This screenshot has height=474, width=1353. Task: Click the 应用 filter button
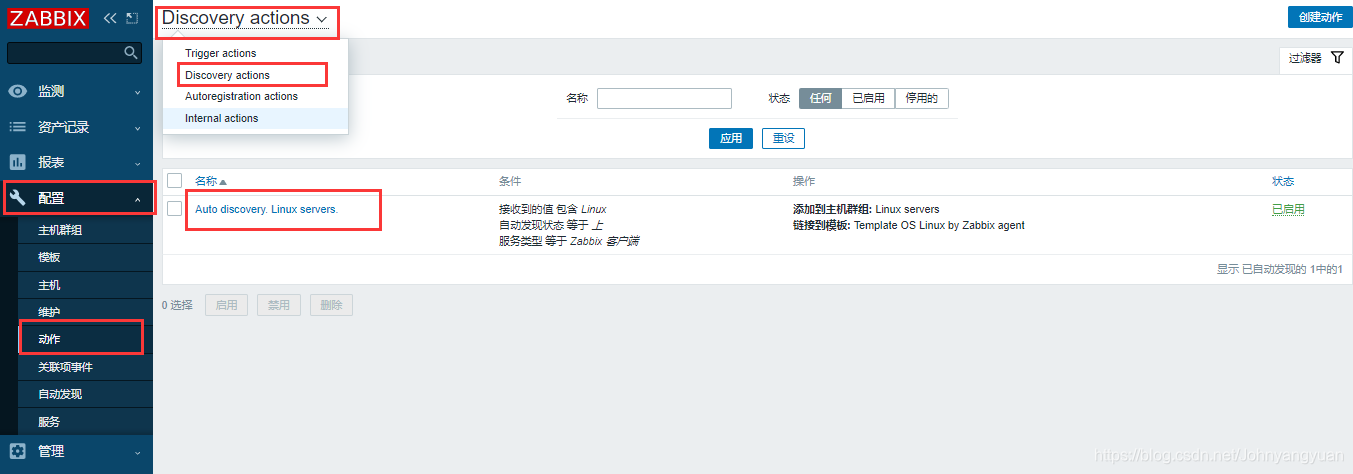coord(731,138)
